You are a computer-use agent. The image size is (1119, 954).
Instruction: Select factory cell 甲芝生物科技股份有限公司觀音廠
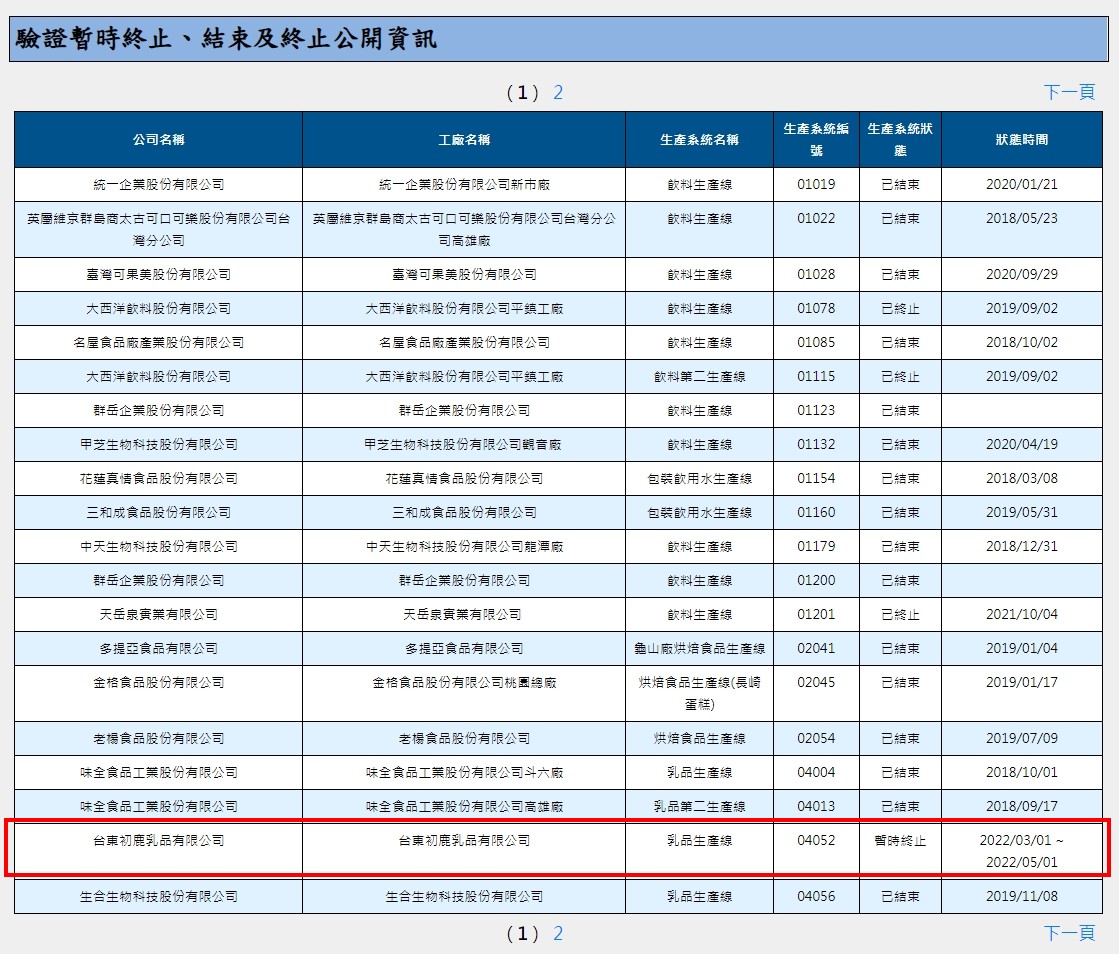(464, 445)
